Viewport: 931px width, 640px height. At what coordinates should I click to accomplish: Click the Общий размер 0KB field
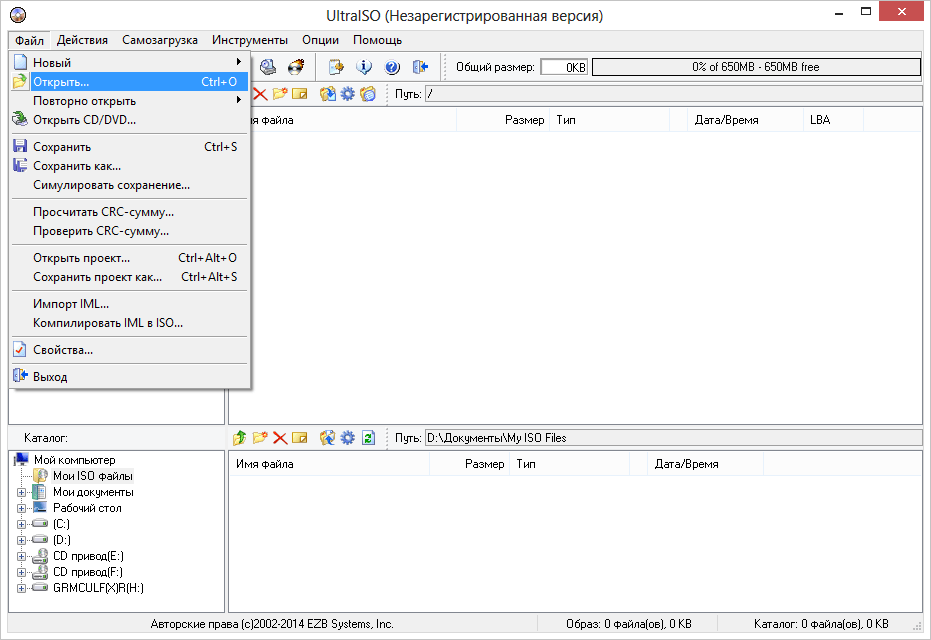tap(564, 67)
